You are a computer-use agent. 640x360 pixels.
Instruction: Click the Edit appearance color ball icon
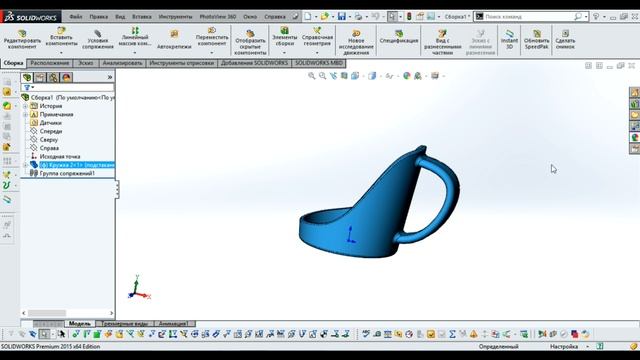point(407,76)
